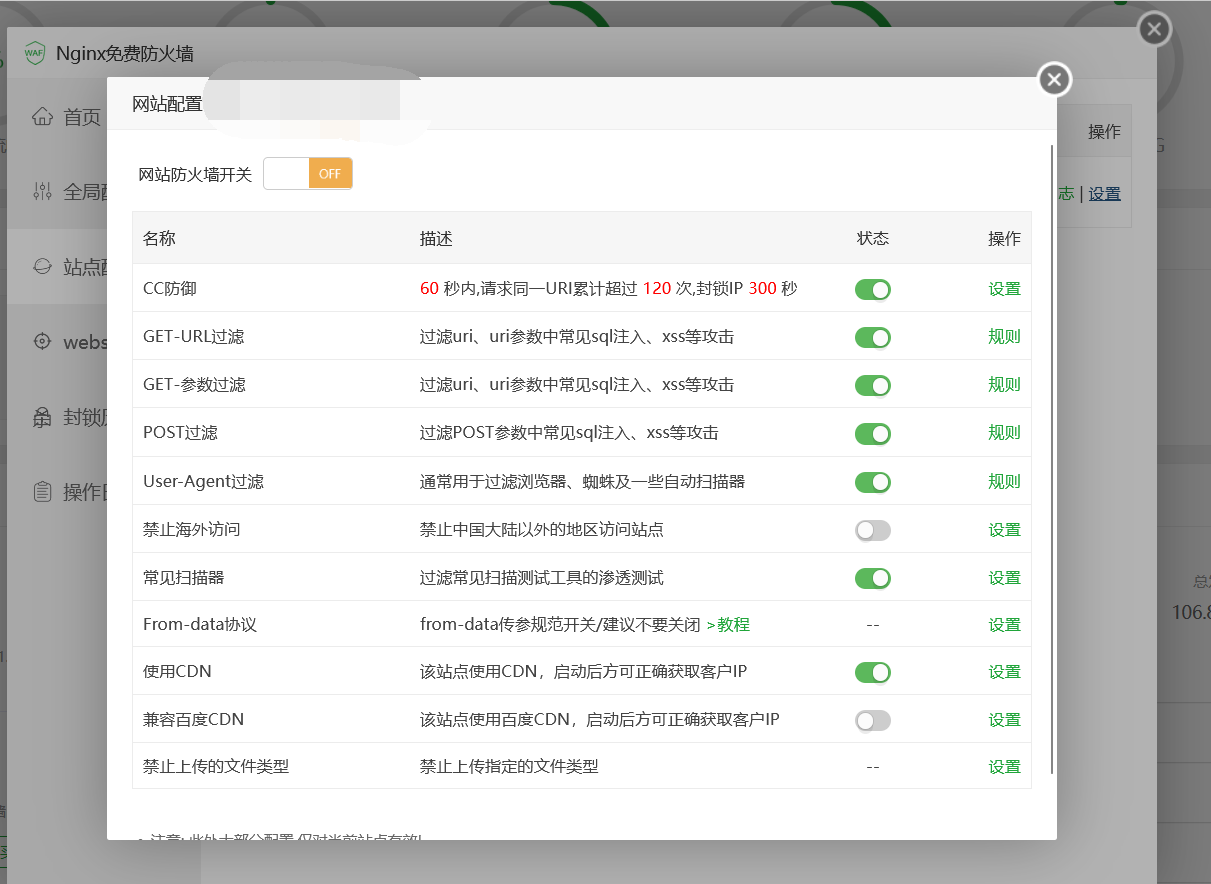Click the 名称 column header
The height and width of the screenshot is (884, 1211).
point(160,239)
